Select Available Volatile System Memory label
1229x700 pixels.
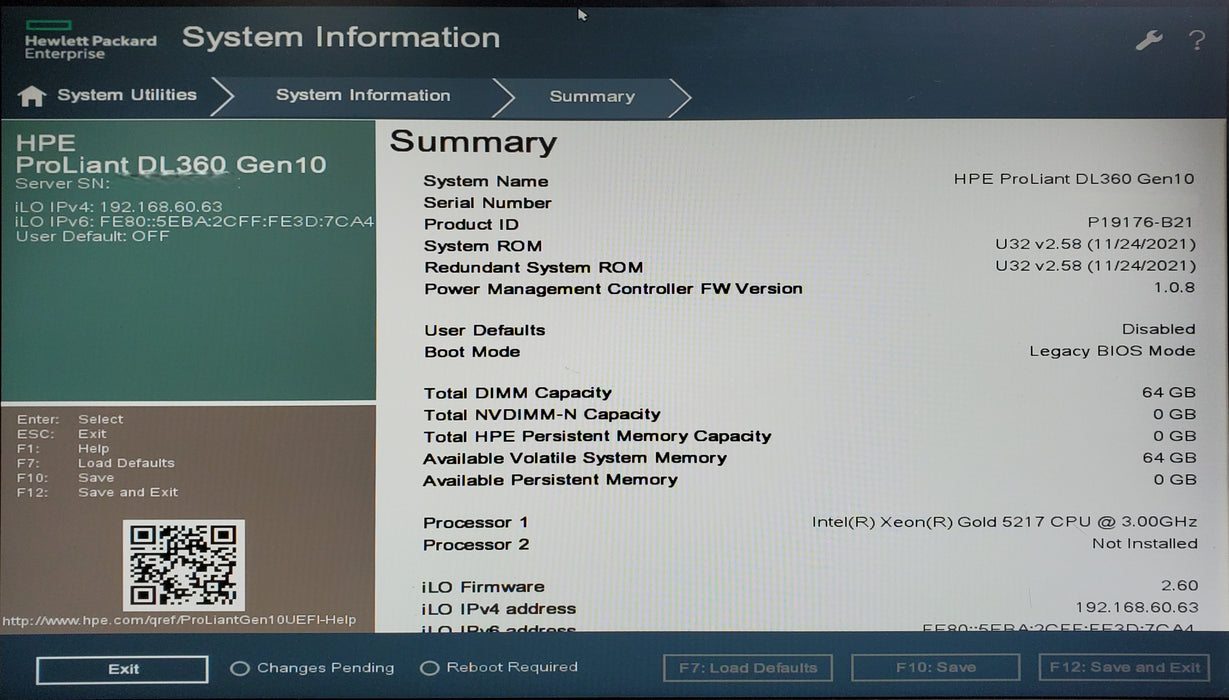(575, 458)
